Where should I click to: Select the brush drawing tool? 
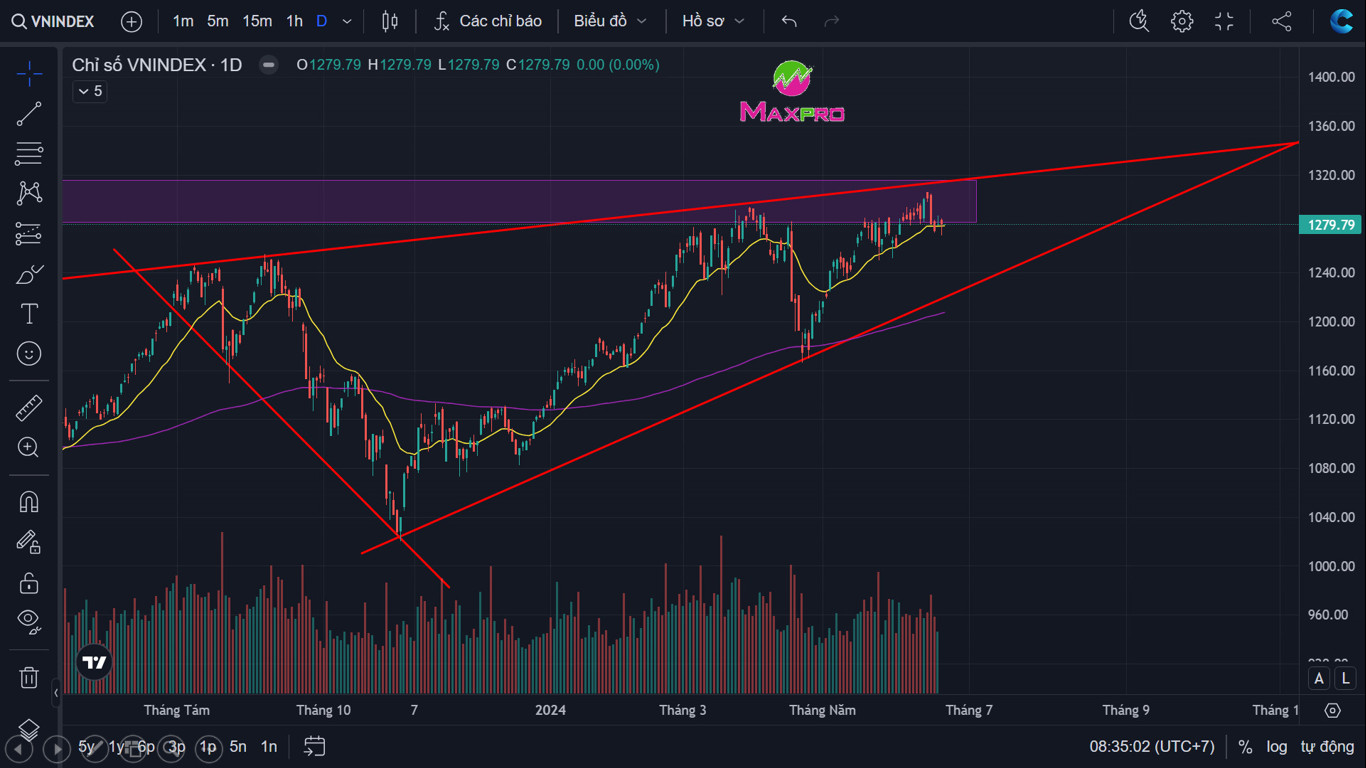(x=29, y=274)
